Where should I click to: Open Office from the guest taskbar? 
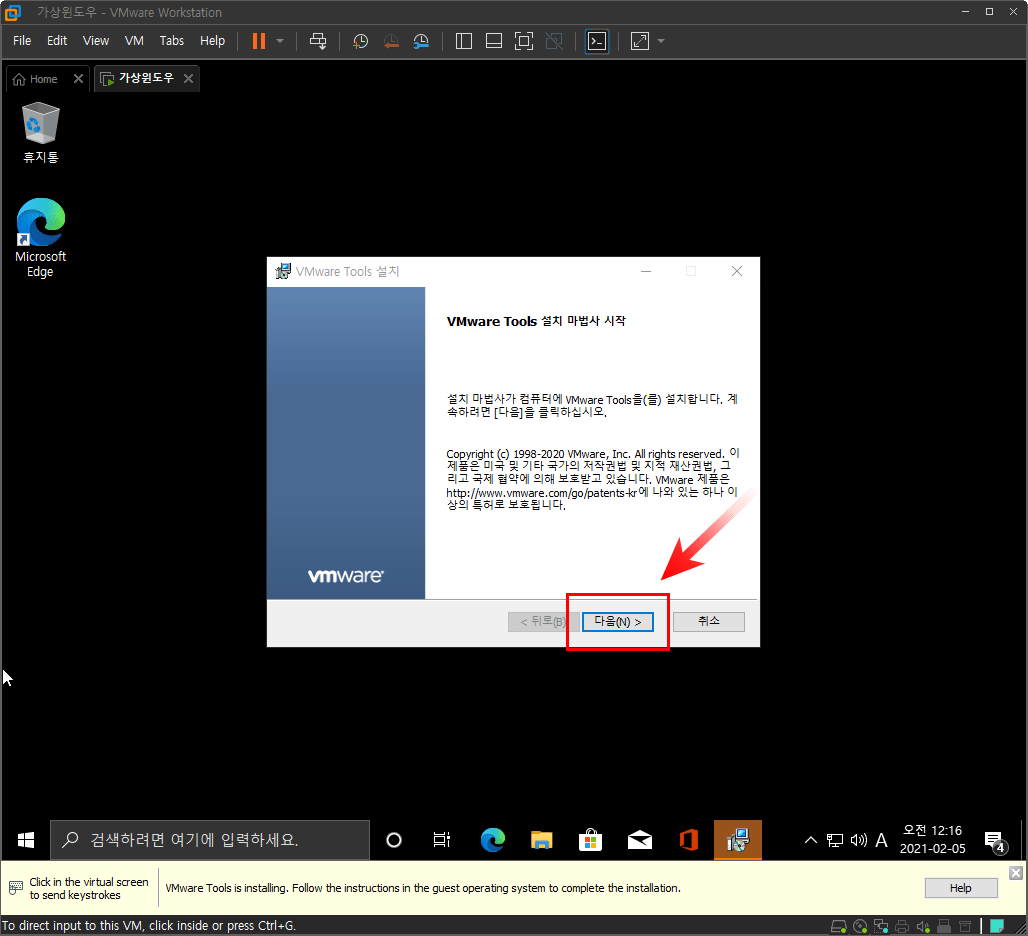click(688, 840)
